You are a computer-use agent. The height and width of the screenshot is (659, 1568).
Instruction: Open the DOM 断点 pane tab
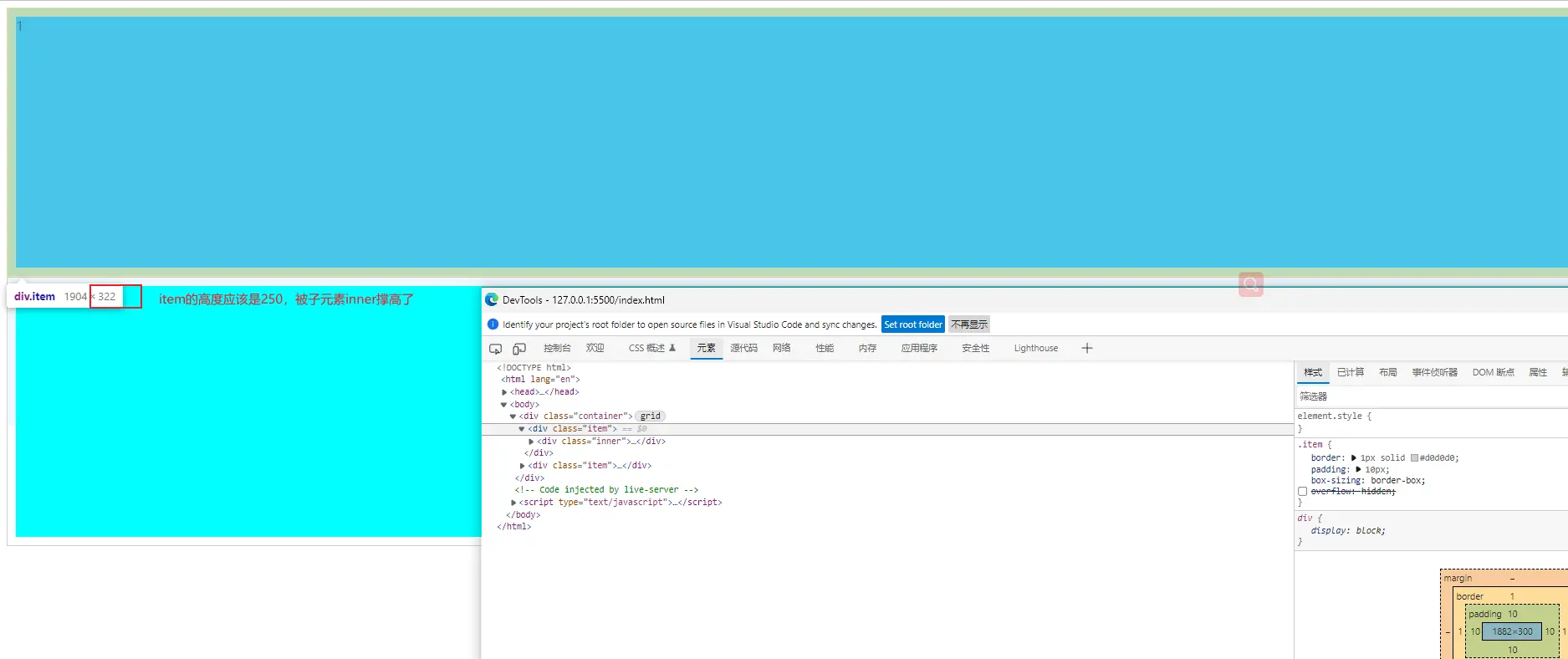point(1494,372)
